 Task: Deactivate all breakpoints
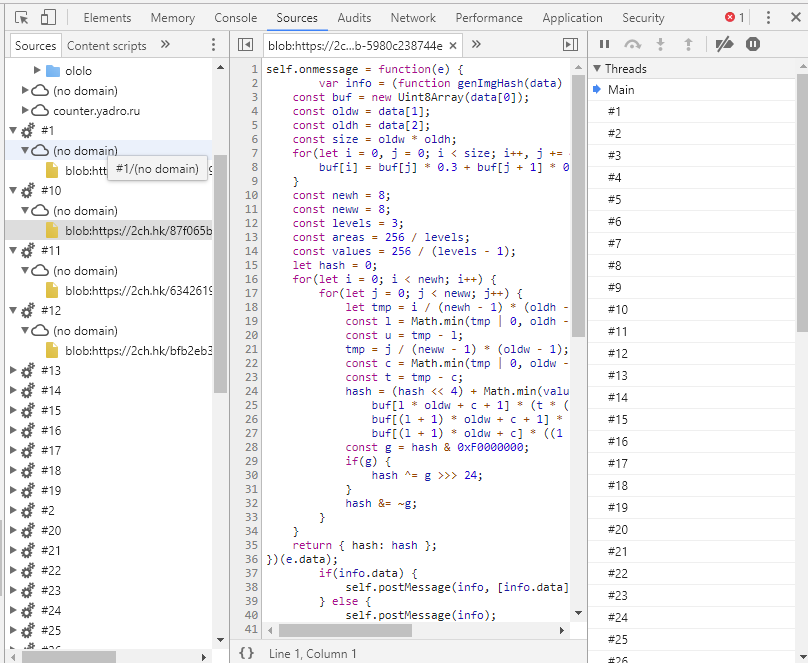(724, 45)
